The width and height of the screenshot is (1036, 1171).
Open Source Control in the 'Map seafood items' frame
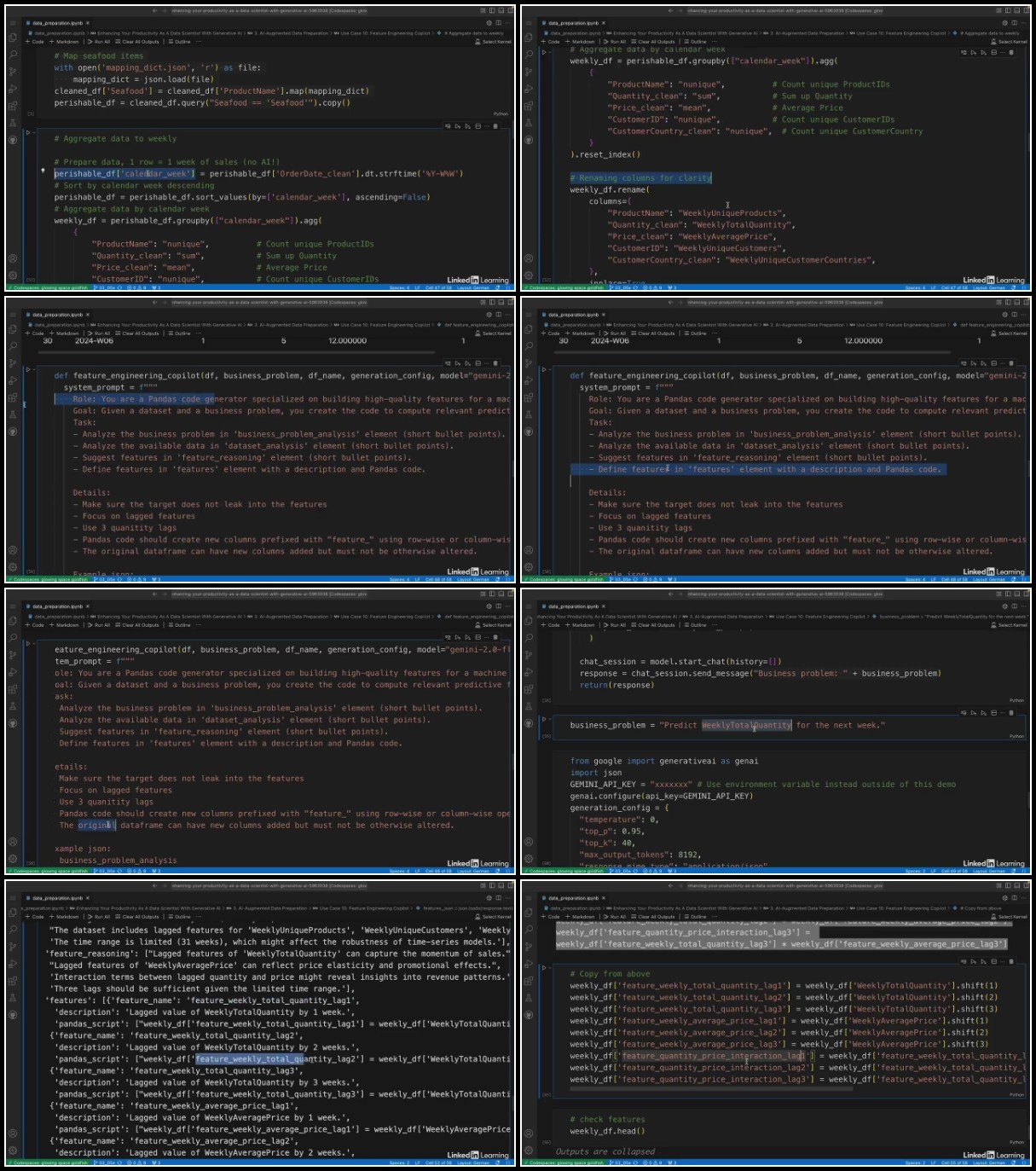pyautogui.click(x=13, y=72)
